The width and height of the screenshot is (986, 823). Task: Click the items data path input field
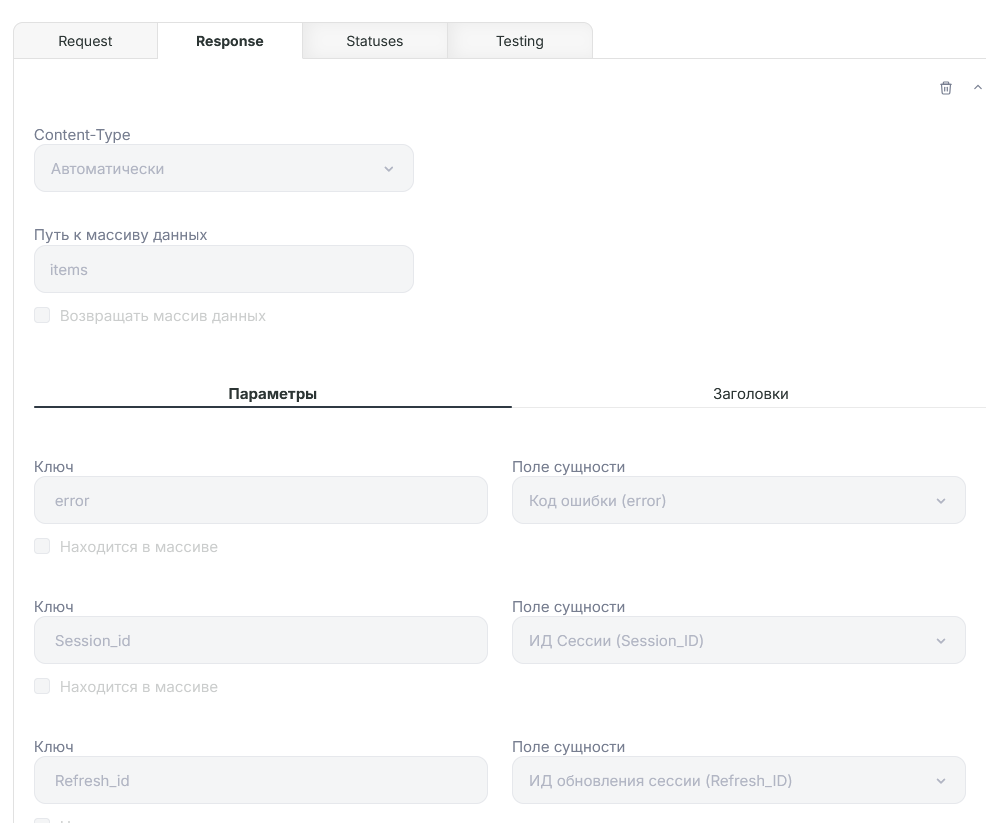(224, 269)
